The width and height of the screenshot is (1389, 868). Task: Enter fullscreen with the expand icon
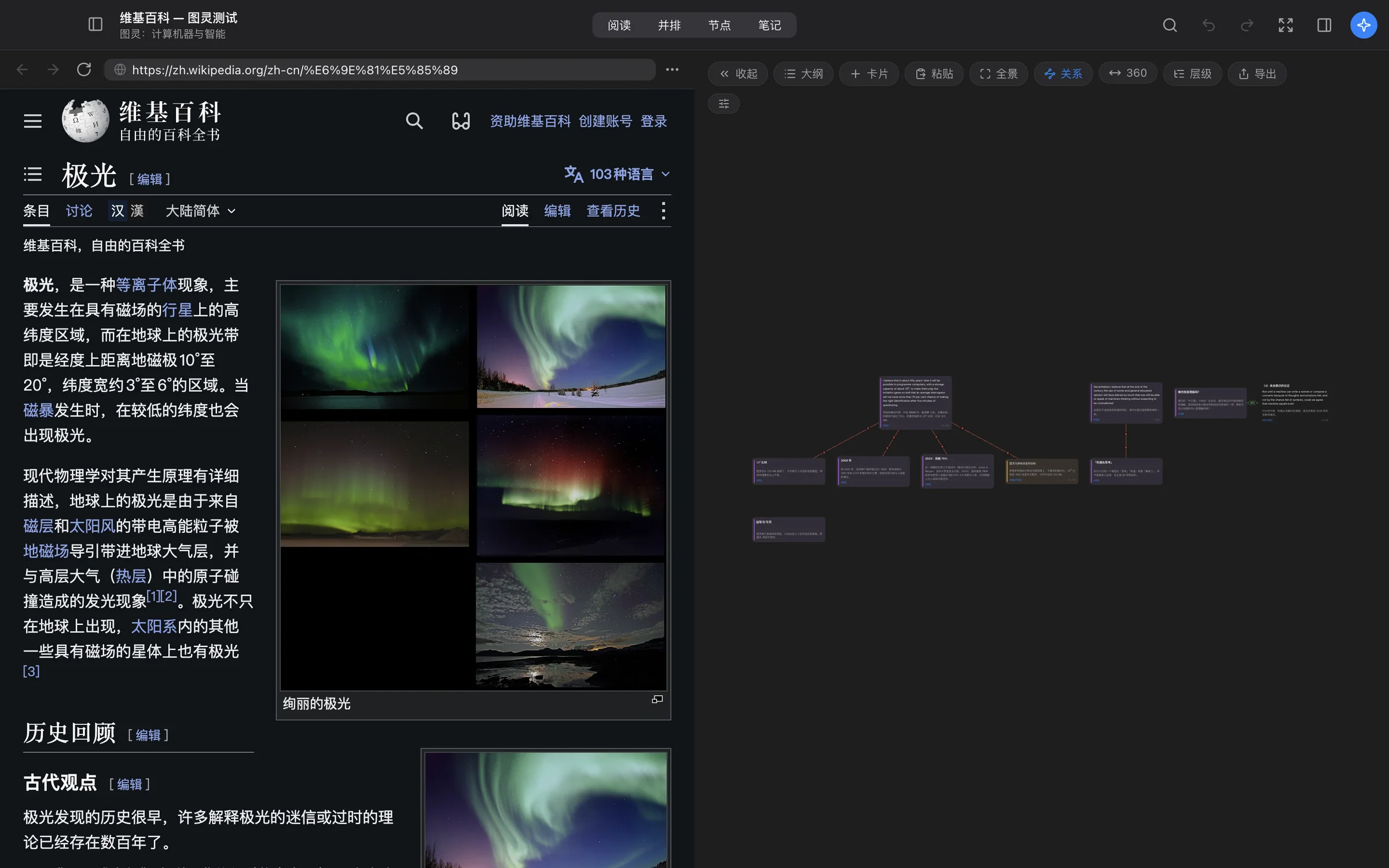1285,25
